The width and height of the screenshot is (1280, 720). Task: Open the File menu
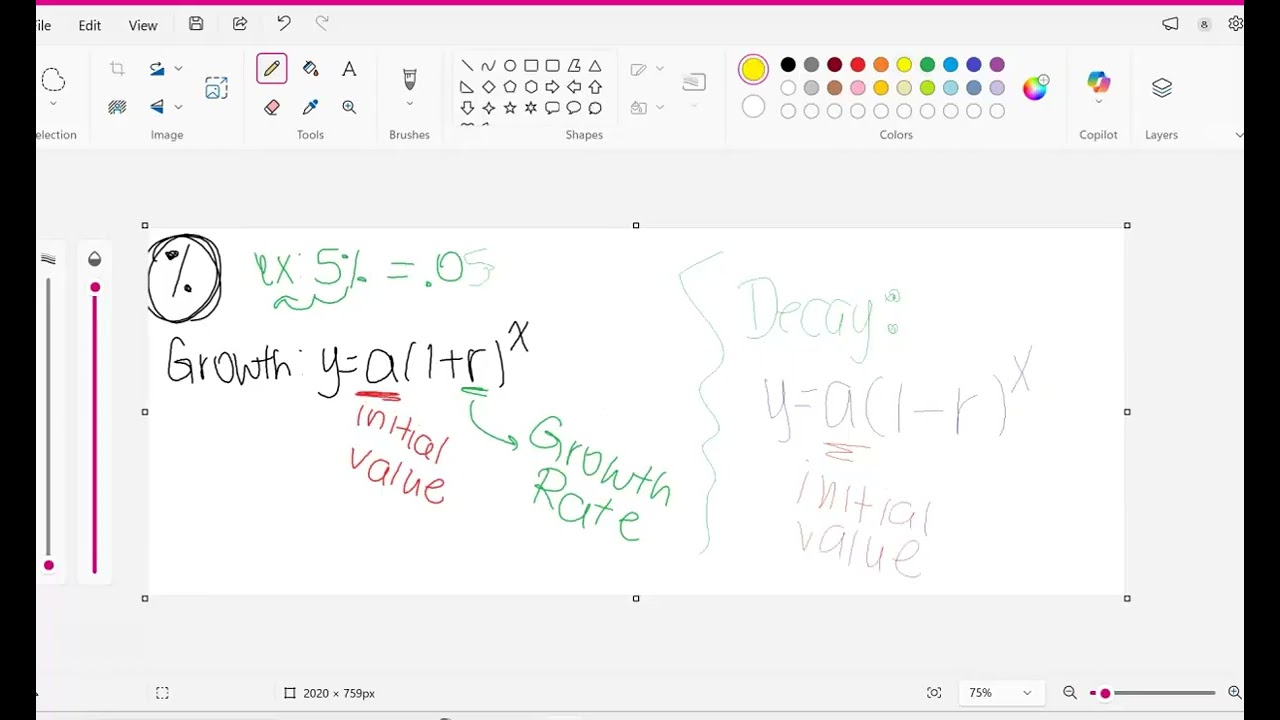click(x=43, y=25)
